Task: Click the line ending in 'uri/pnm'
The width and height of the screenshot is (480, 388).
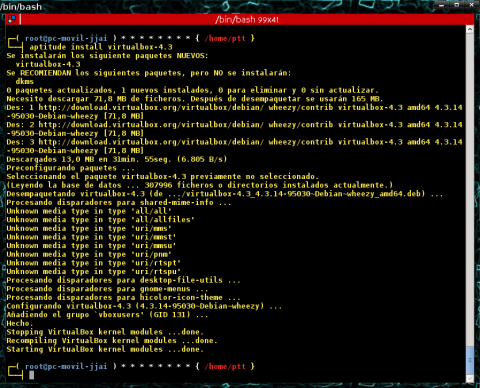Action: 89,255
